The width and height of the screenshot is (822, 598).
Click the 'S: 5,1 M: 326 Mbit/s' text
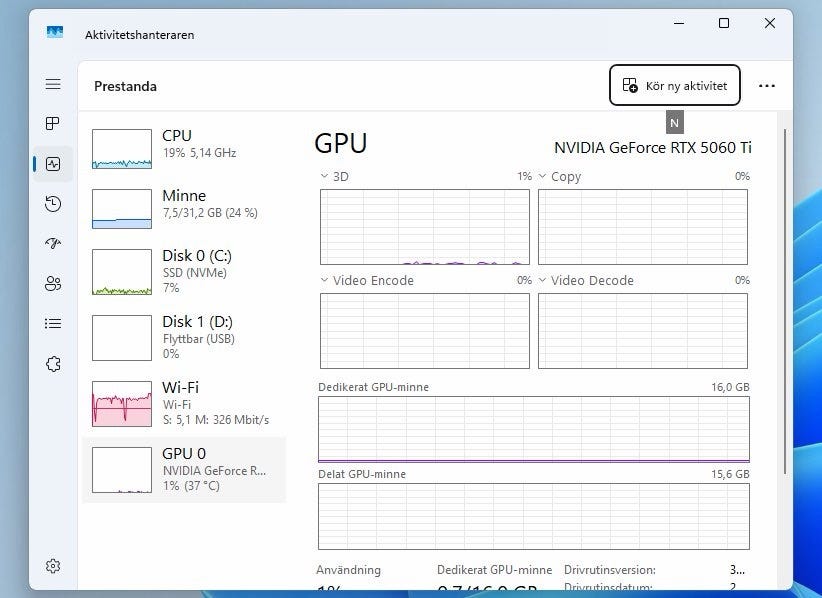216,420
